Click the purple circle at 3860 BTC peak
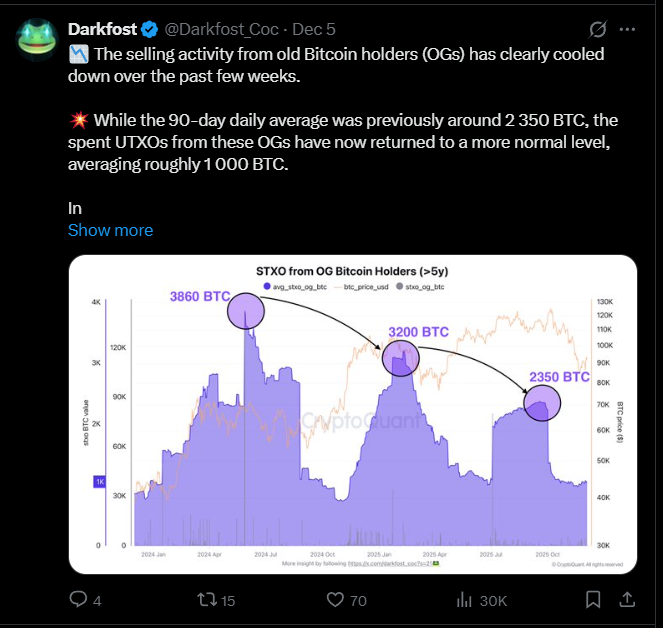 click(x=246, y=312)
